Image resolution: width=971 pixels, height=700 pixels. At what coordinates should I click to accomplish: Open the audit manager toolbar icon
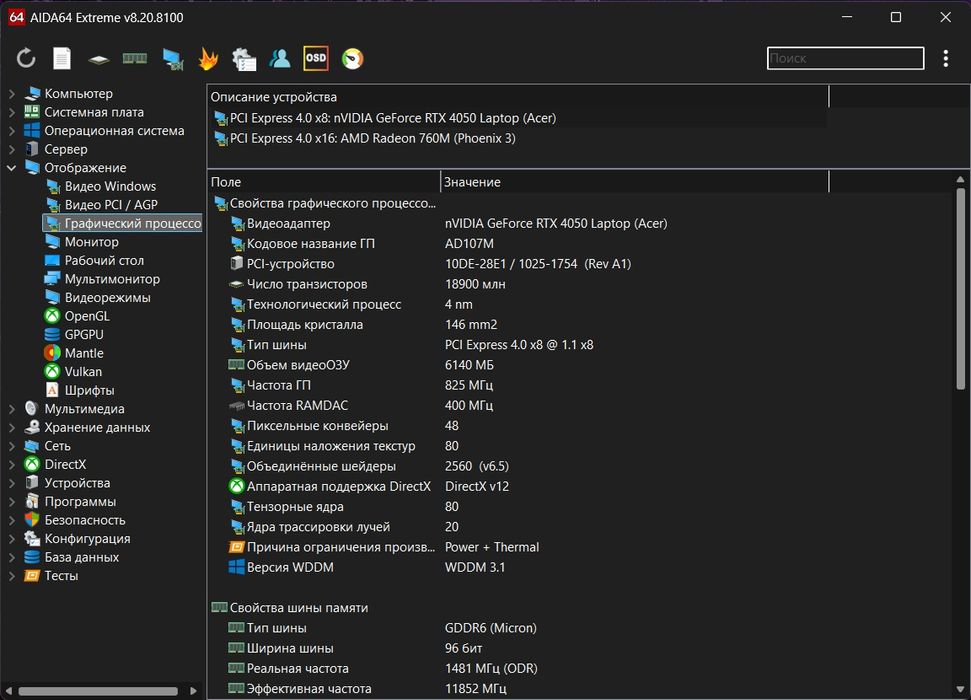[243, 59]
